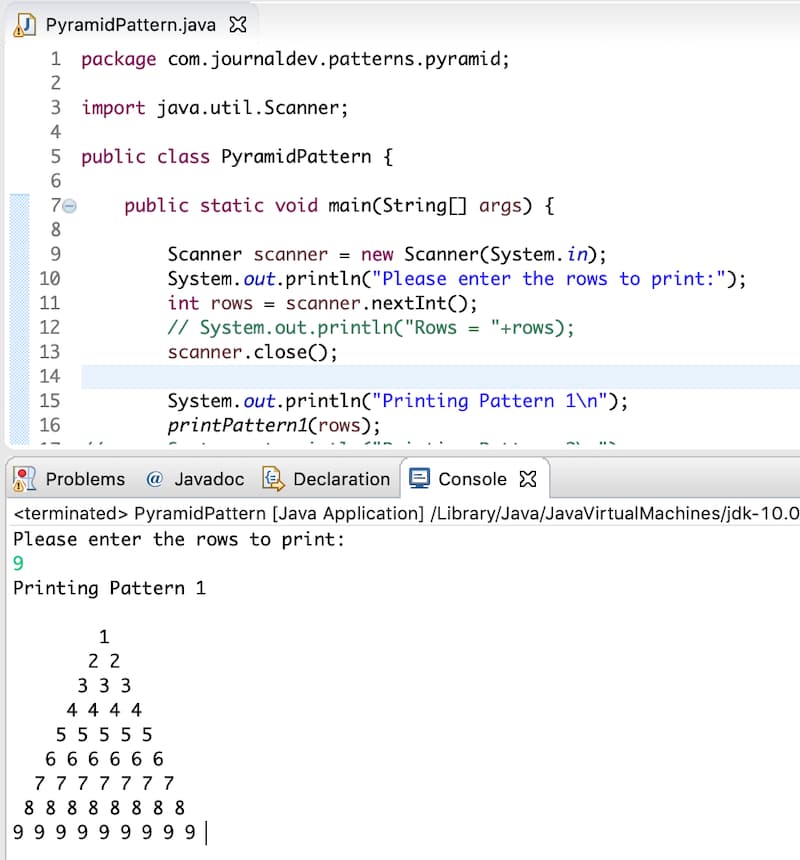Click line number 16 in the gutter

[x=49, y=425]
